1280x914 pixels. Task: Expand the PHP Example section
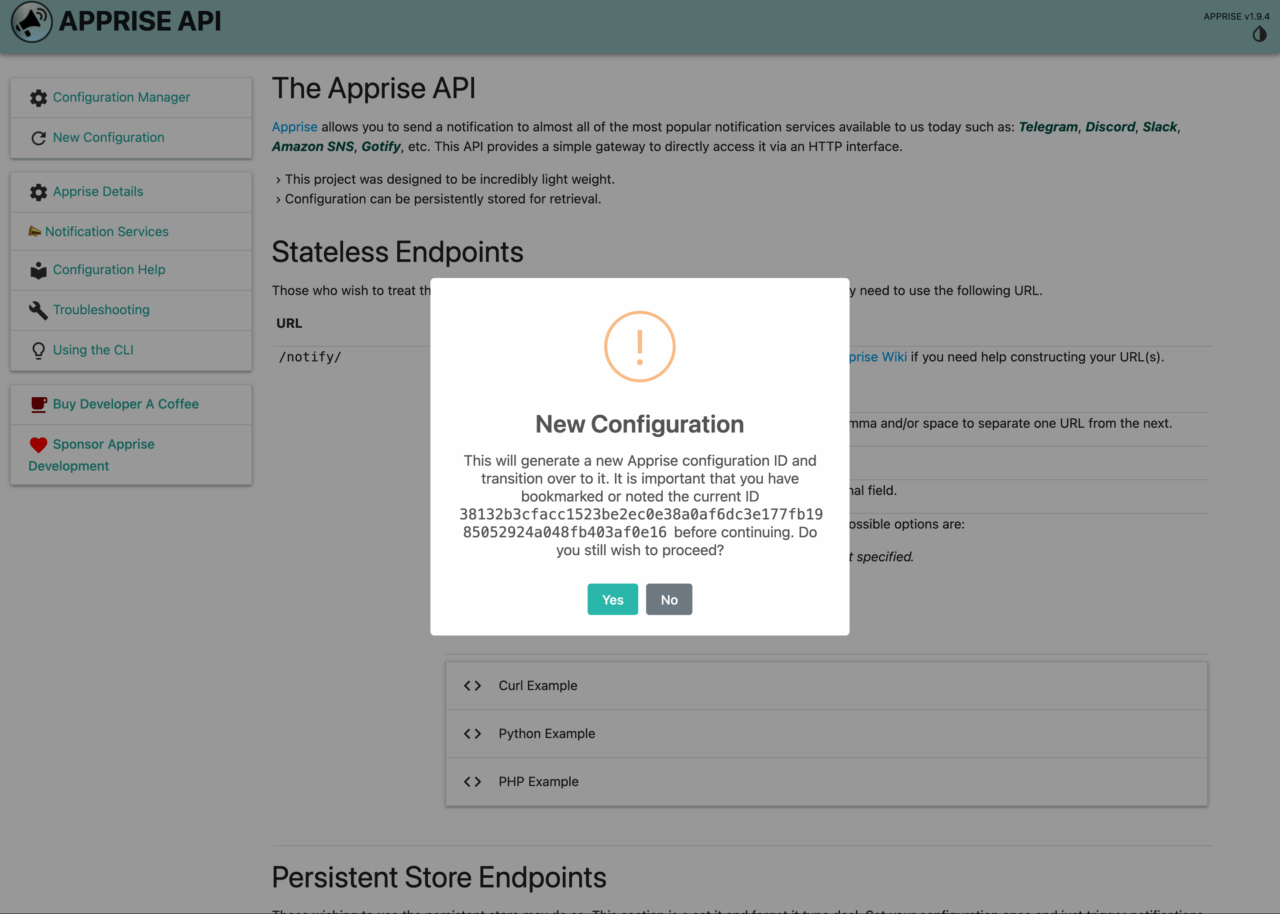pyautogui.click(x=826, y=782)
